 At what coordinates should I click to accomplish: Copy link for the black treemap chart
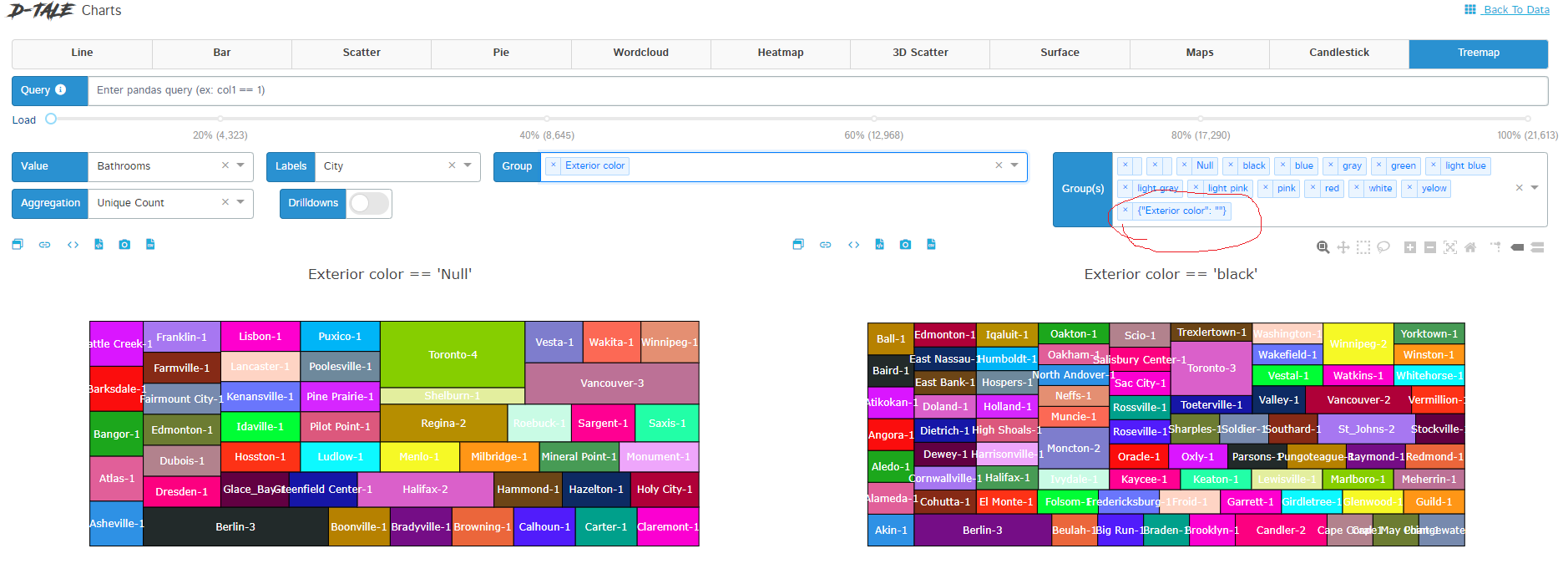pos(826,245)
